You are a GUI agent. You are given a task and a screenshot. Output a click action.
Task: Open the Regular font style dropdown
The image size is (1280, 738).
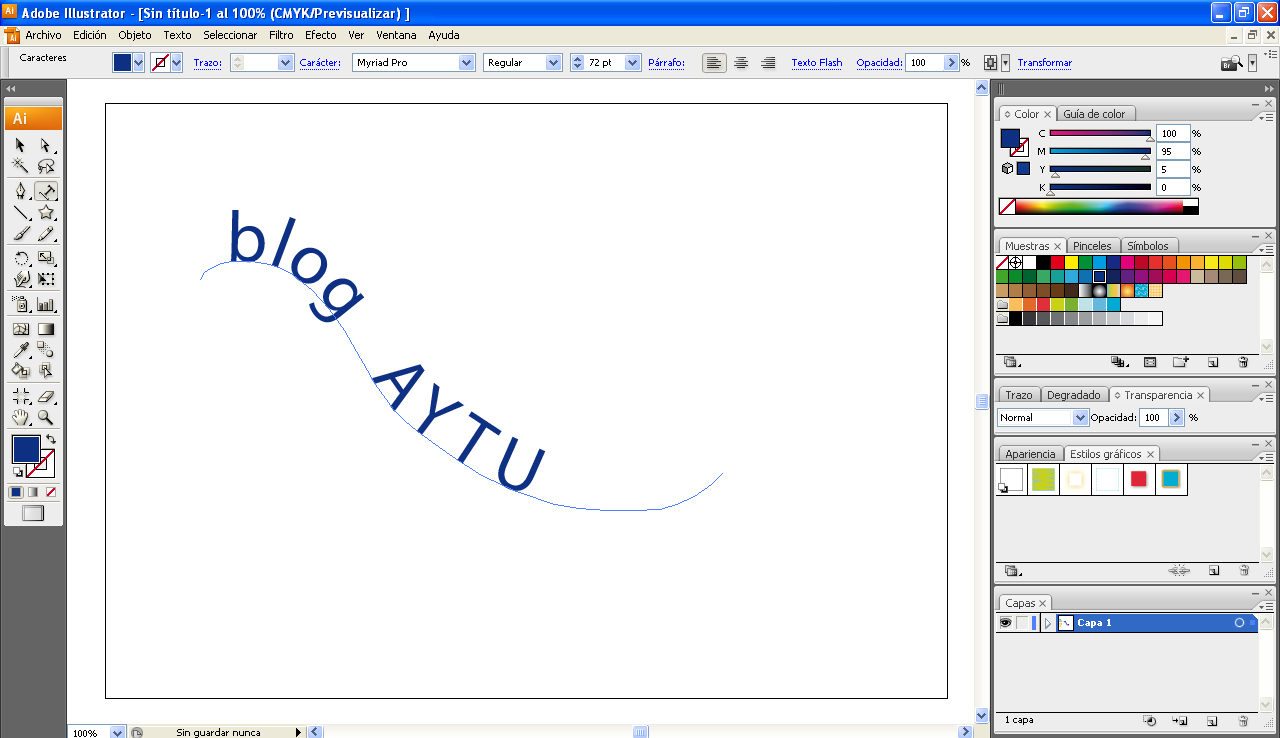554,62
